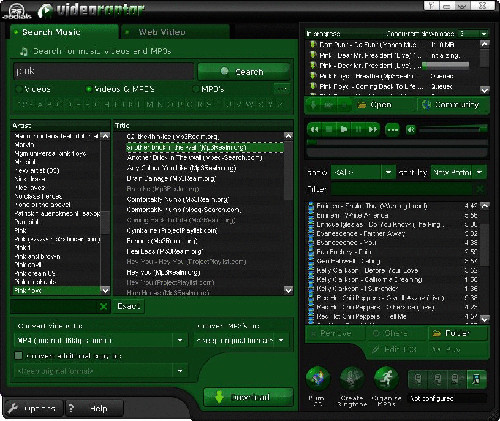Click up arrow of In progress list scrollbar
The height and width of the screenshot is (421, 500).
pos(485,44)
